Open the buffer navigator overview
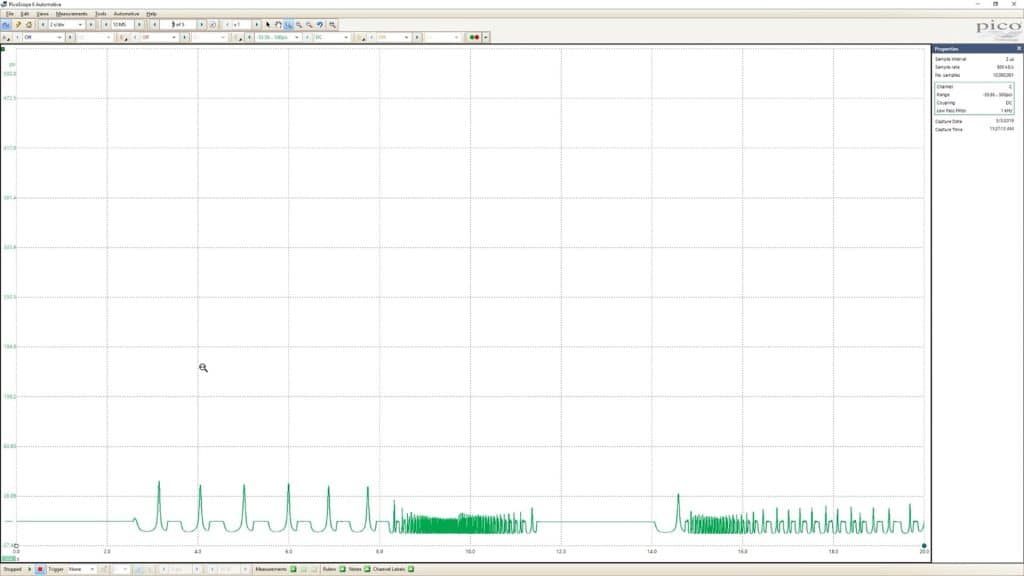 213,25
